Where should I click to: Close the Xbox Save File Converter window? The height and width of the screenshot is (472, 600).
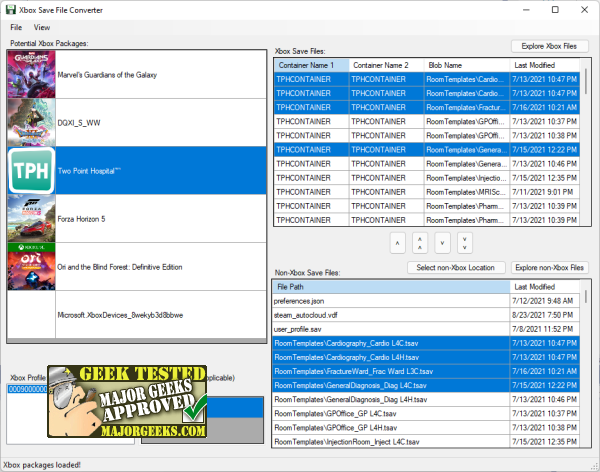584,10
